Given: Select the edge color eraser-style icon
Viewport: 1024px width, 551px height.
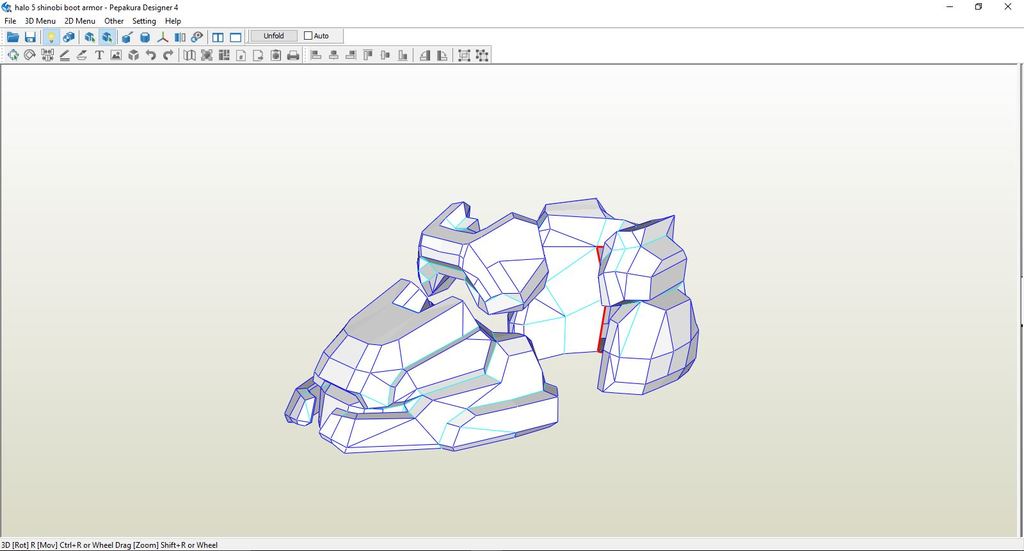Looking at the screenshot, I should (x=82, y=55).
